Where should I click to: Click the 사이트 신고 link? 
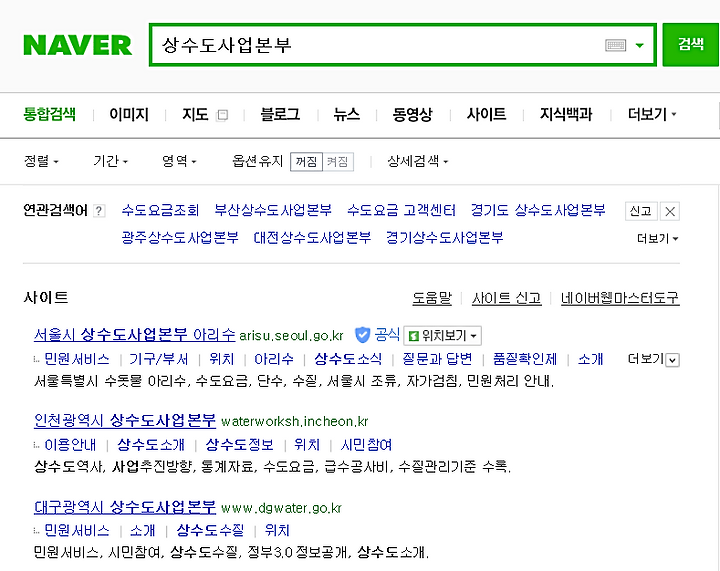click(506, 298)
